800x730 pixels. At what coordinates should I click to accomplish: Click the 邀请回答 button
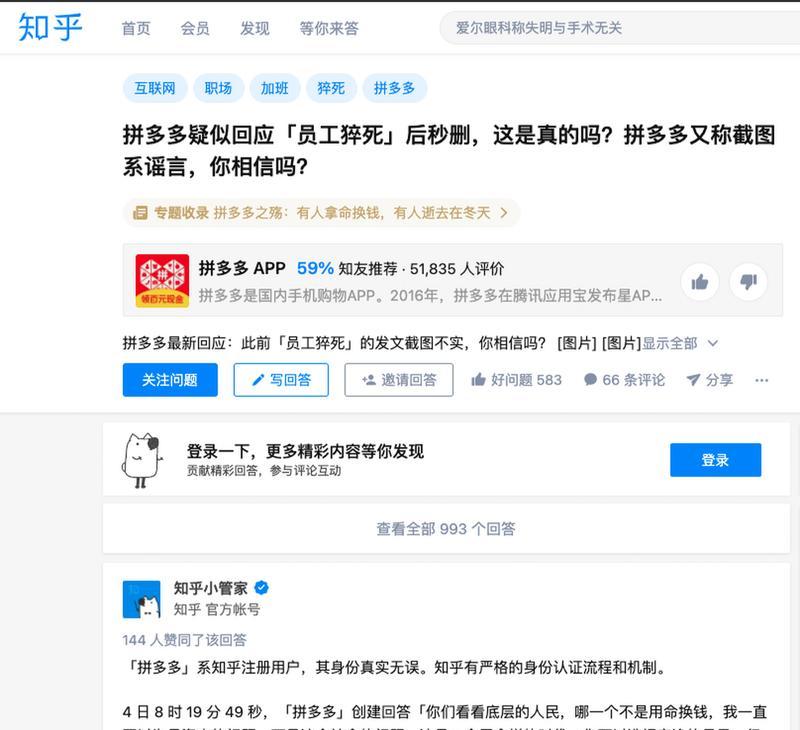click(x=399, y=380)
